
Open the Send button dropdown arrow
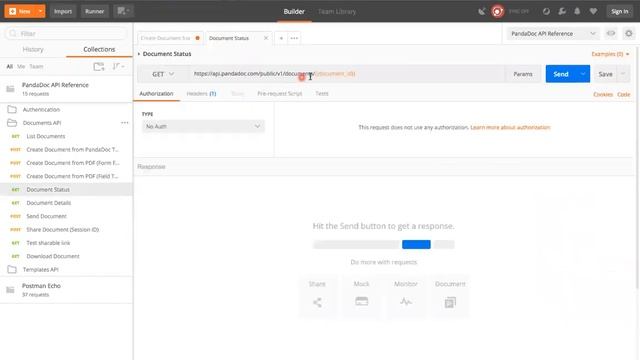[x=583, y=74]
